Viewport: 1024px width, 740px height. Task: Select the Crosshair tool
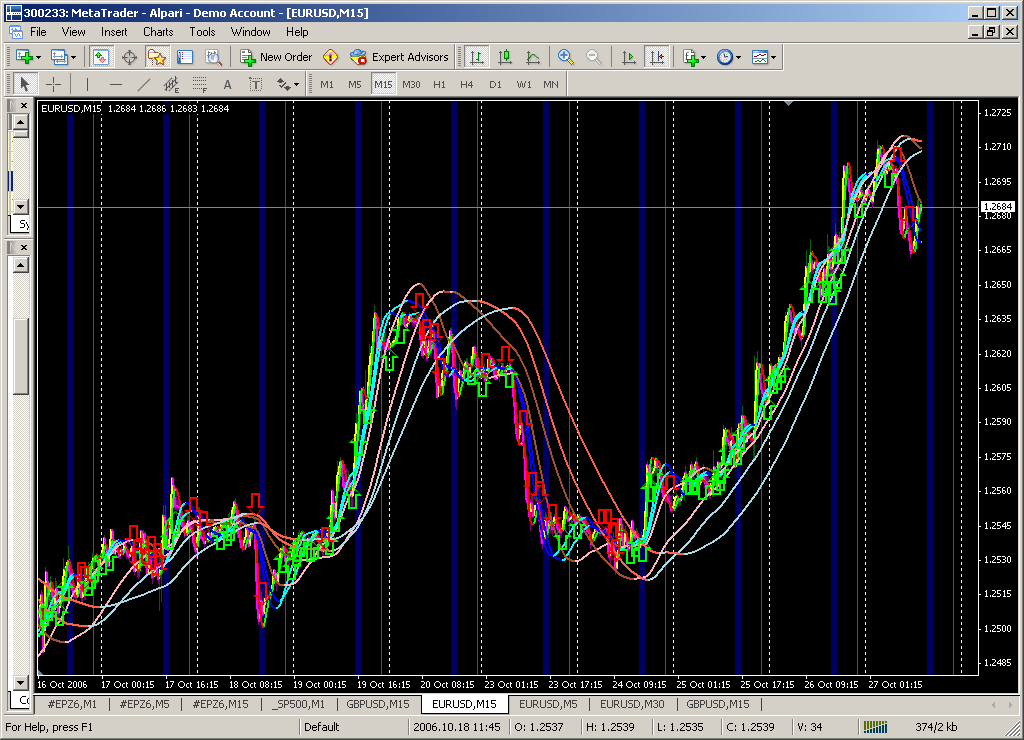(54, 84)
